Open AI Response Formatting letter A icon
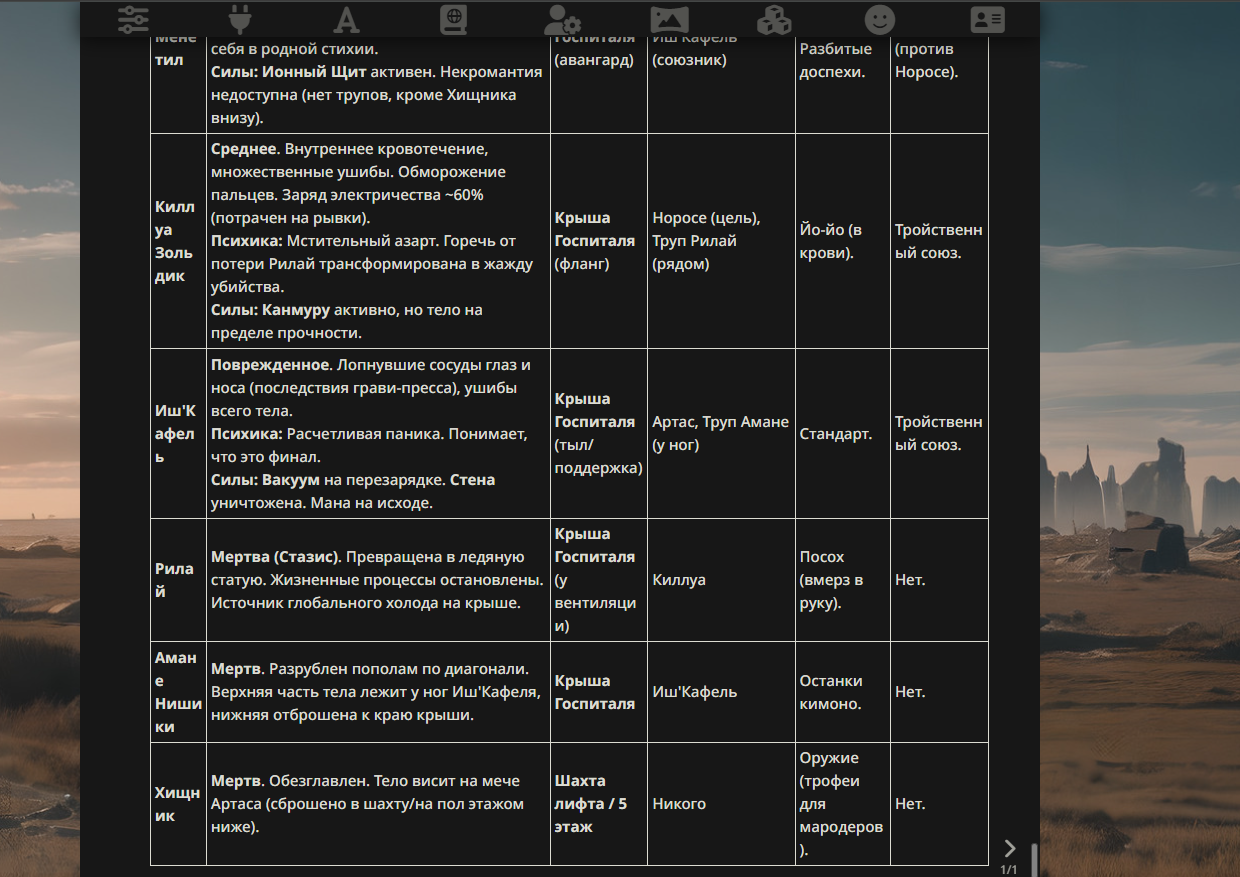1240x877 pixels. [x=345, y=19]
